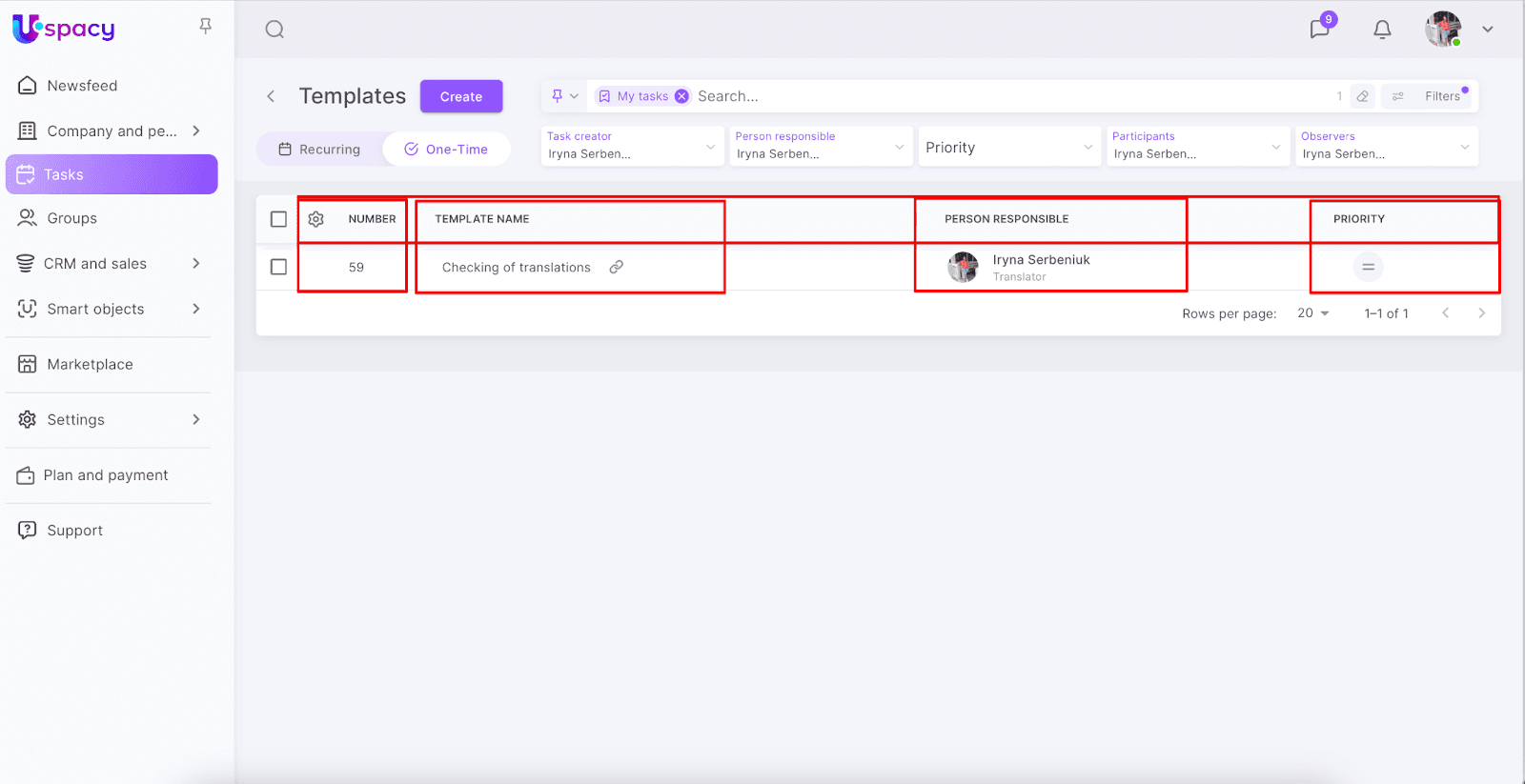Switch to the One-Time templates tab
Image resolution: width=1525 pixels, height=784 pixels.
[446, 150]
